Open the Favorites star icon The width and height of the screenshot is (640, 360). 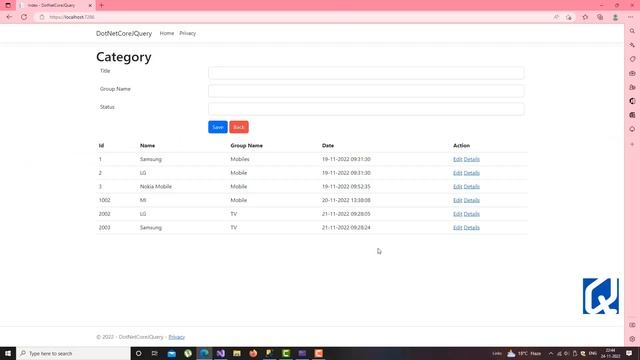pos(585,17)
